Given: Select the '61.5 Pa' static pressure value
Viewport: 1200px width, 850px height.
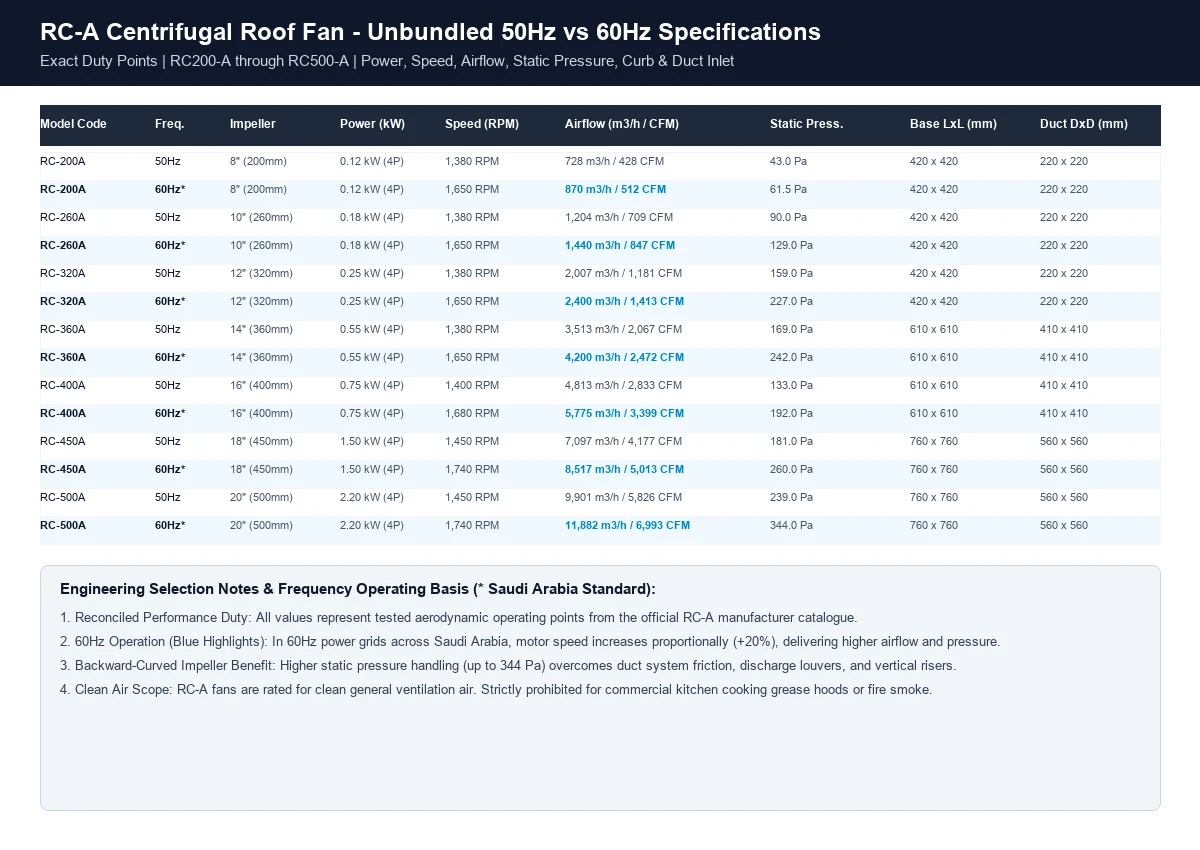Looking at the screenshot, I should point(788,189).
